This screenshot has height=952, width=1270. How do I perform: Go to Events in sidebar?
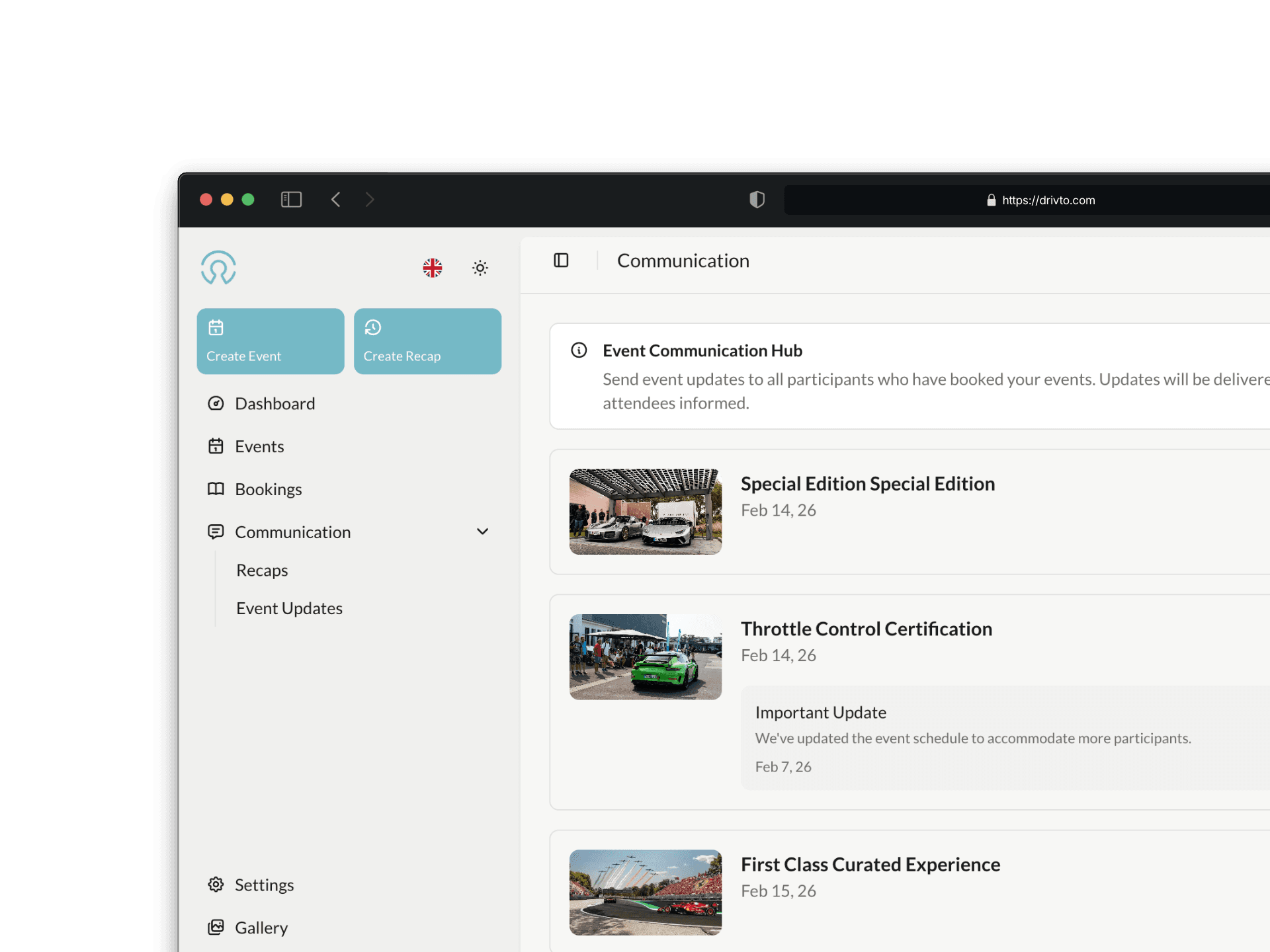[x=259, y=446]
